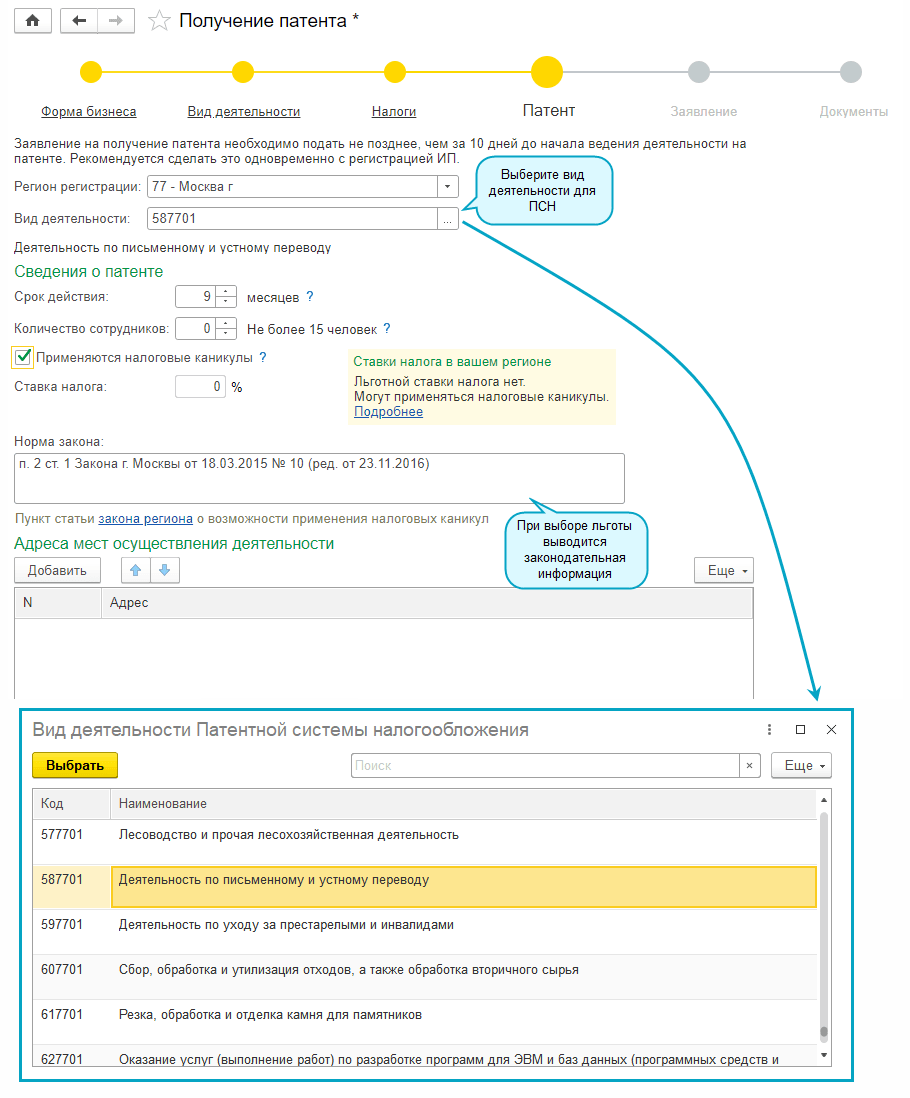Open the закона региона link
The height and width of the screenshot is (1098, 910).
click(145, 519)
